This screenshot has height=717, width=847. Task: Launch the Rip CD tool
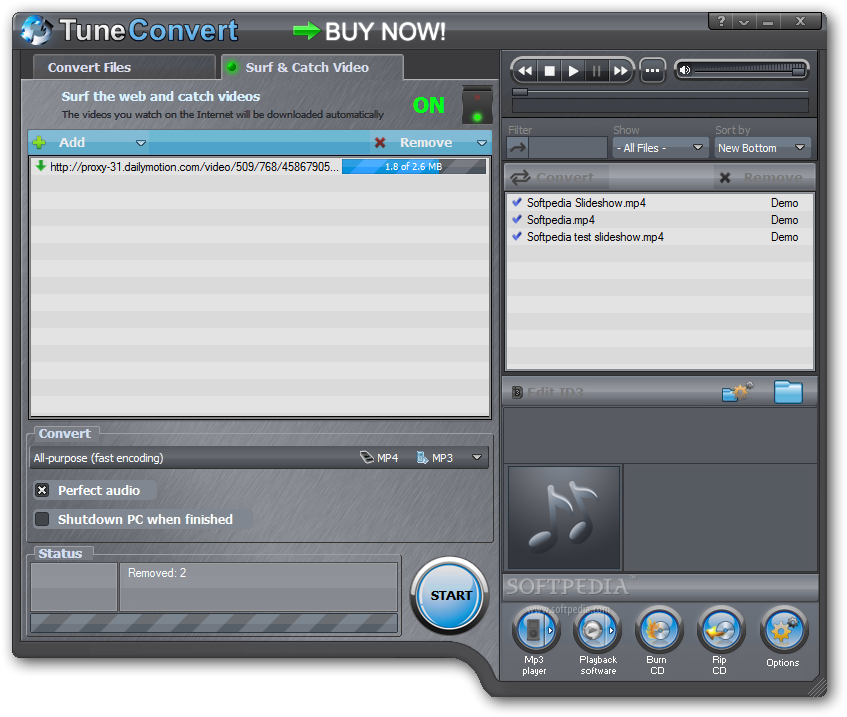(x=720, y=629)
